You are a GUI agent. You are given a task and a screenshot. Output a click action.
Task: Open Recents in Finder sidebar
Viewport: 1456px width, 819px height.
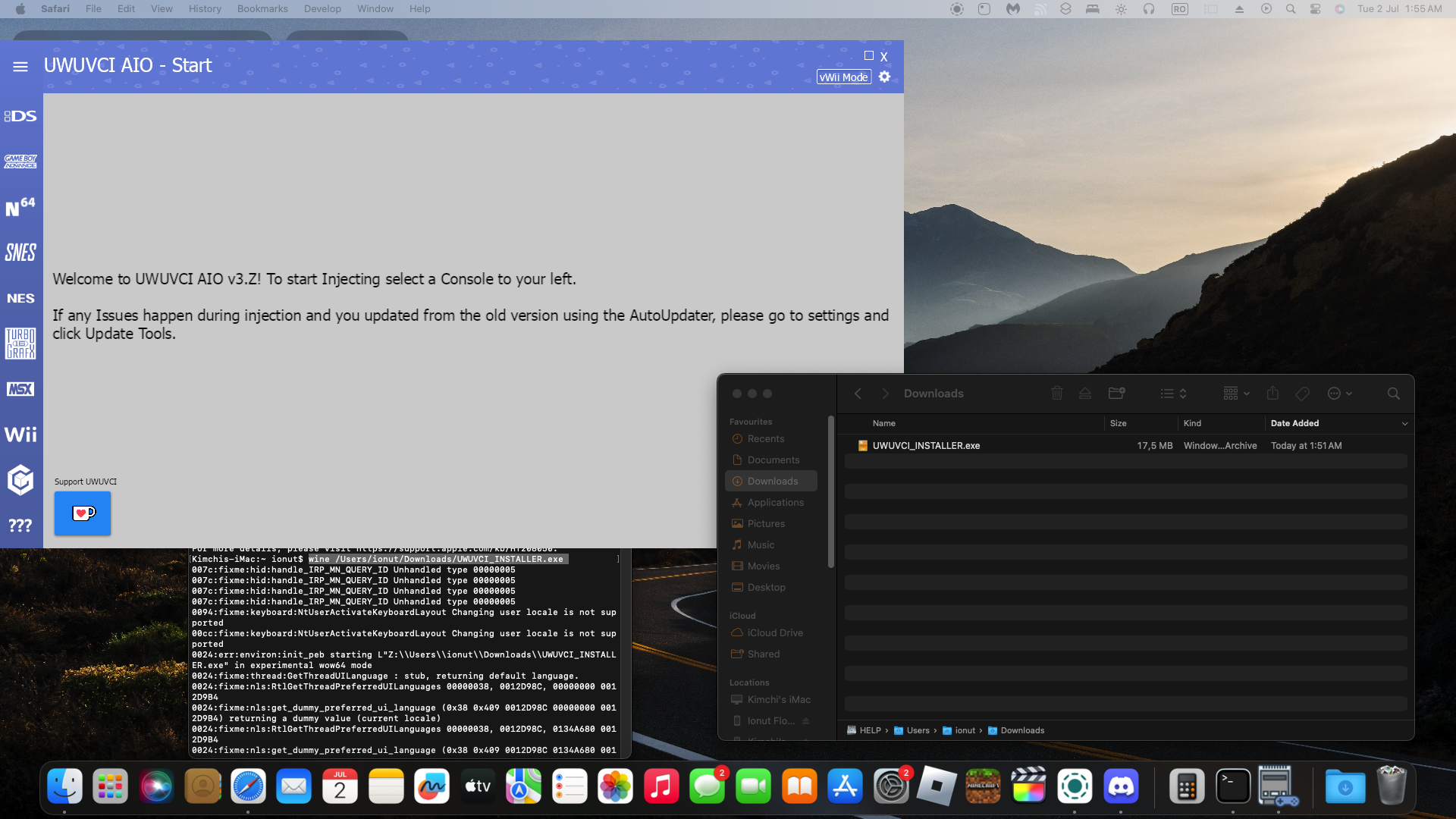coord(771,439)
